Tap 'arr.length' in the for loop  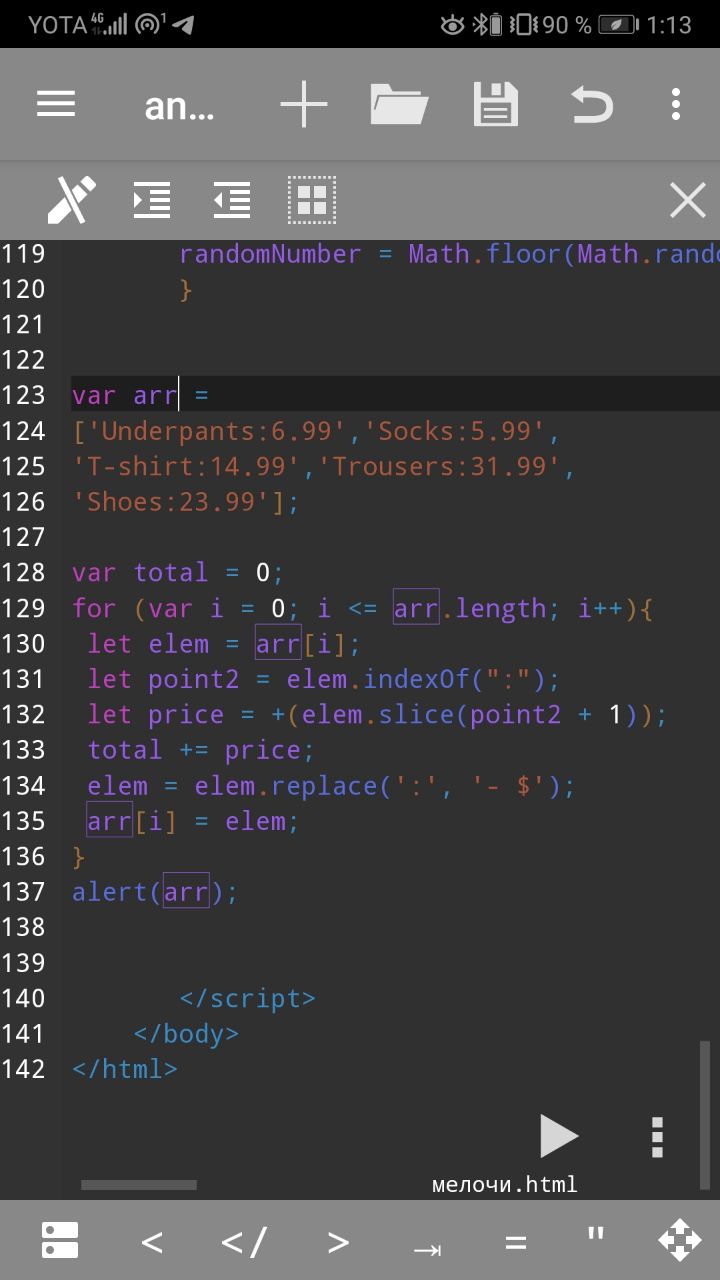pos(470,608)
